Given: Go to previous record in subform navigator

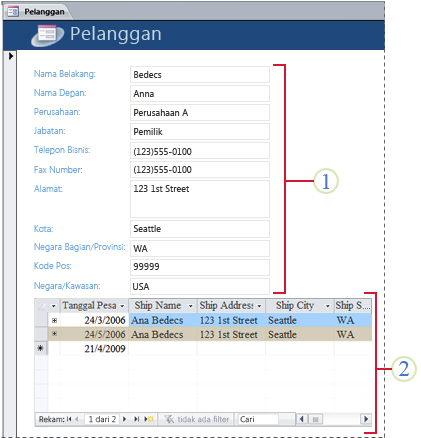Looking at the screenshot, I should 77,419.
